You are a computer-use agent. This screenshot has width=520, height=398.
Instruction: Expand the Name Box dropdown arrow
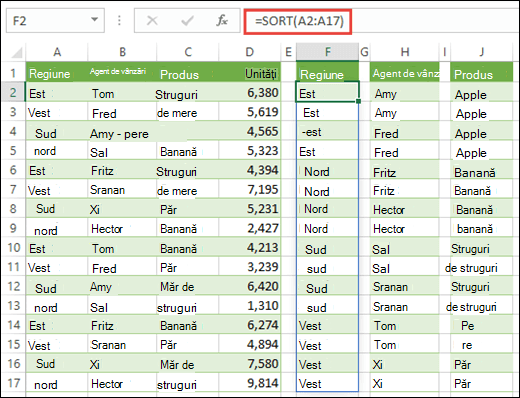(95, 20)
